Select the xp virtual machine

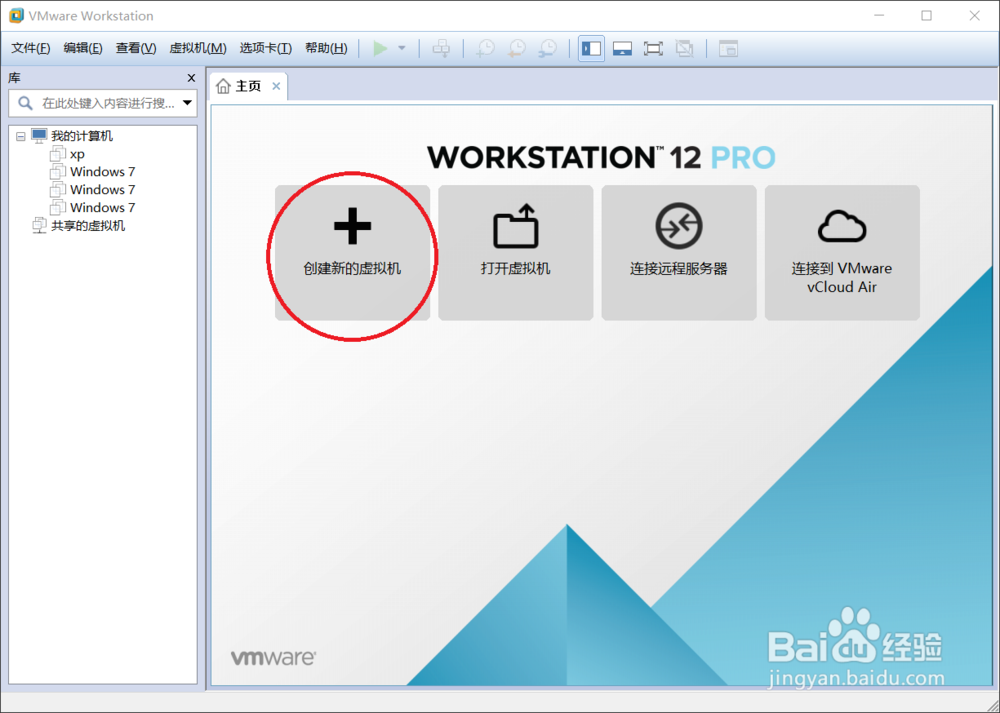click(x=77, y=154)
